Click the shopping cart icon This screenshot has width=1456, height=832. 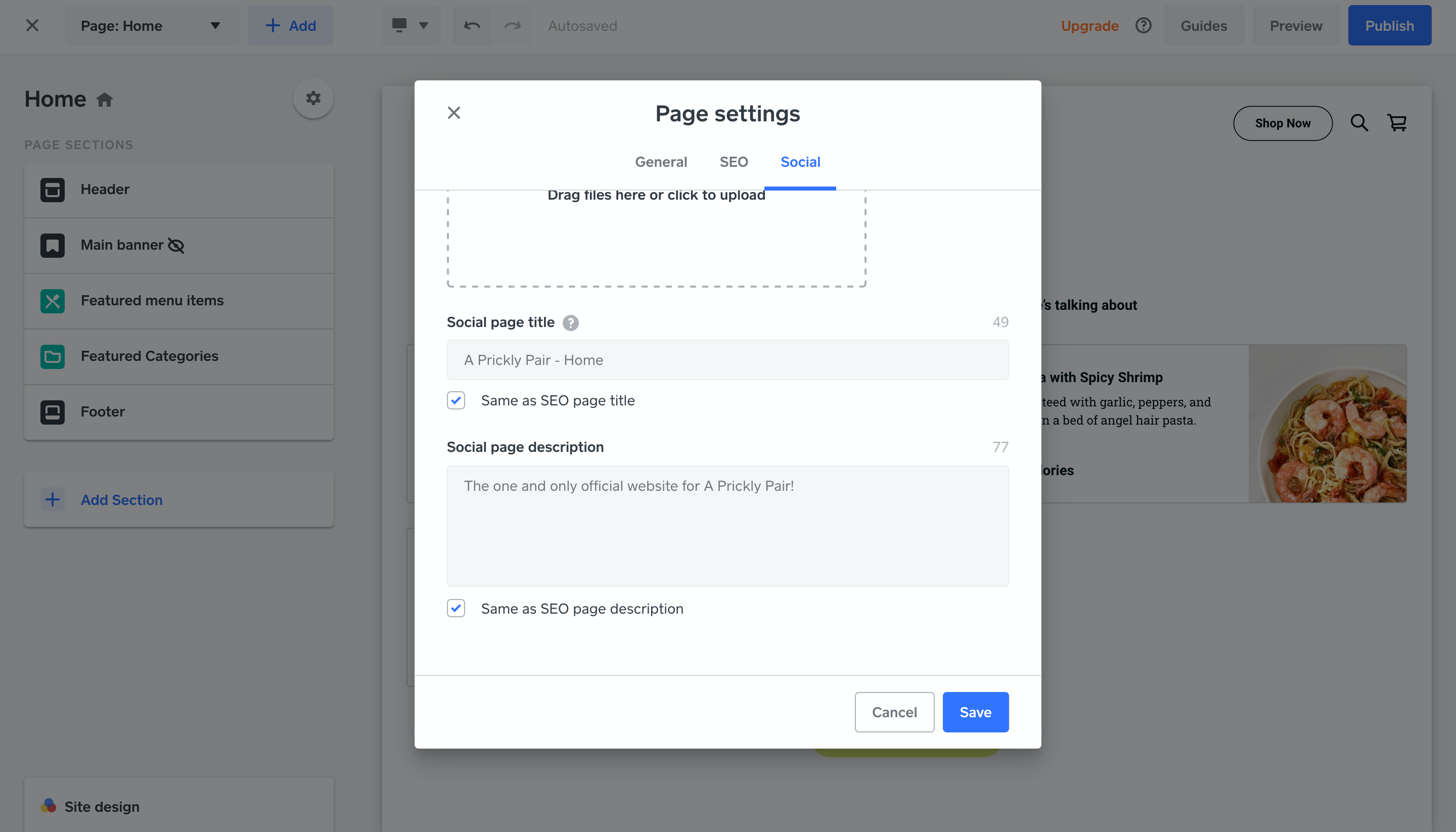(1397, 123)
